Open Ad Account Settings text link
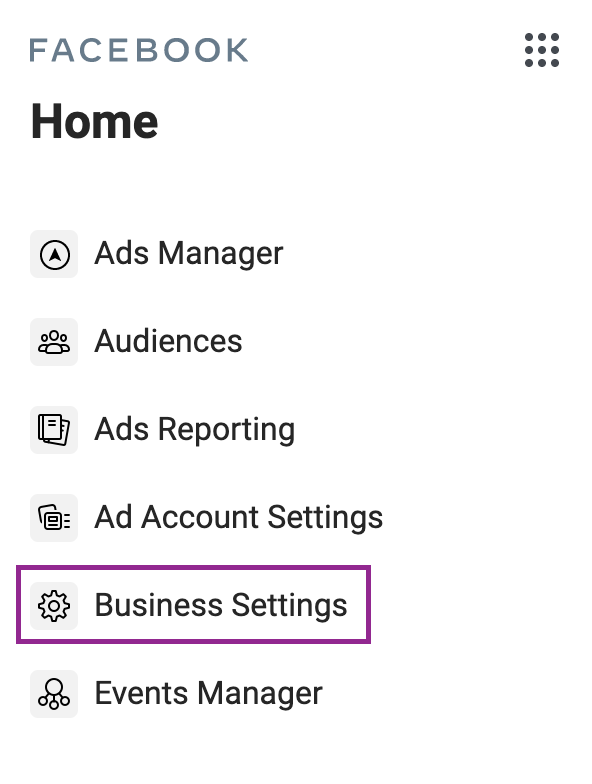The image size is (592, 784). (x=239, y=518)
